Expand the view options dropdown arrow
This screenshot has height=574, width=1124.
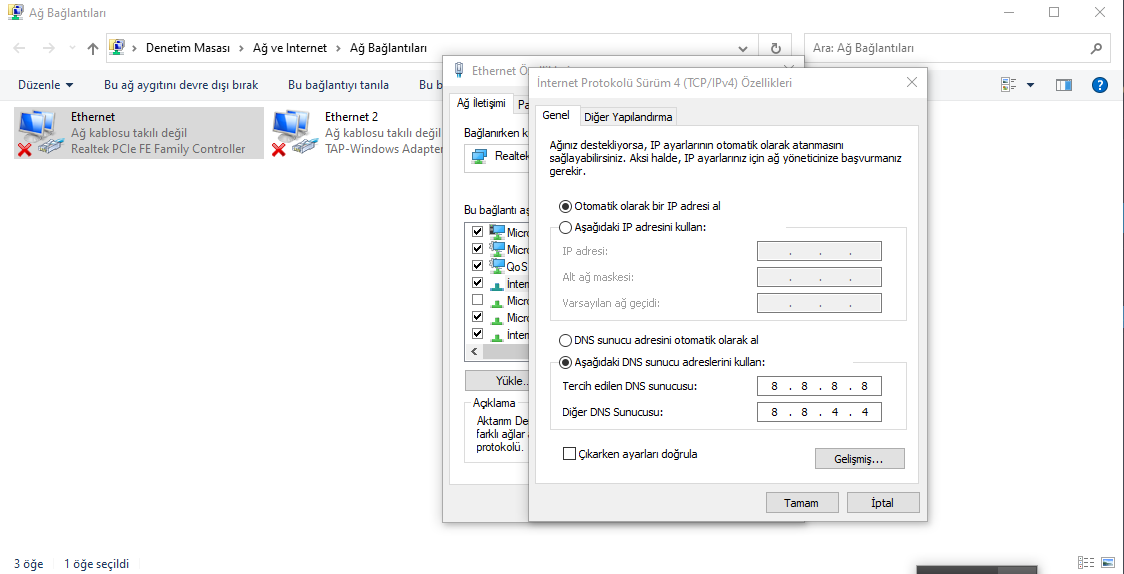click(1031, 85)
